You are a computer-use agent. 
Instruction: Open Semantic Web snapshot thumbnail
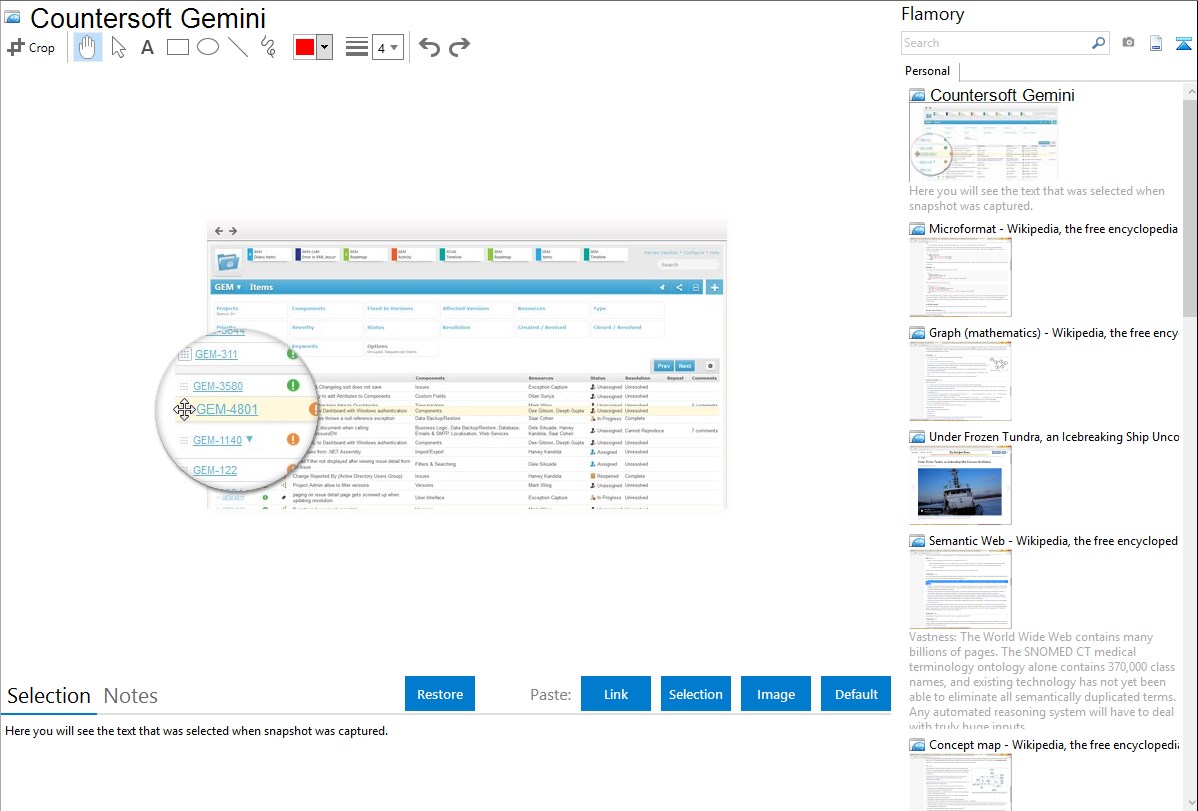pyautogui.click(x=960, y=589)
